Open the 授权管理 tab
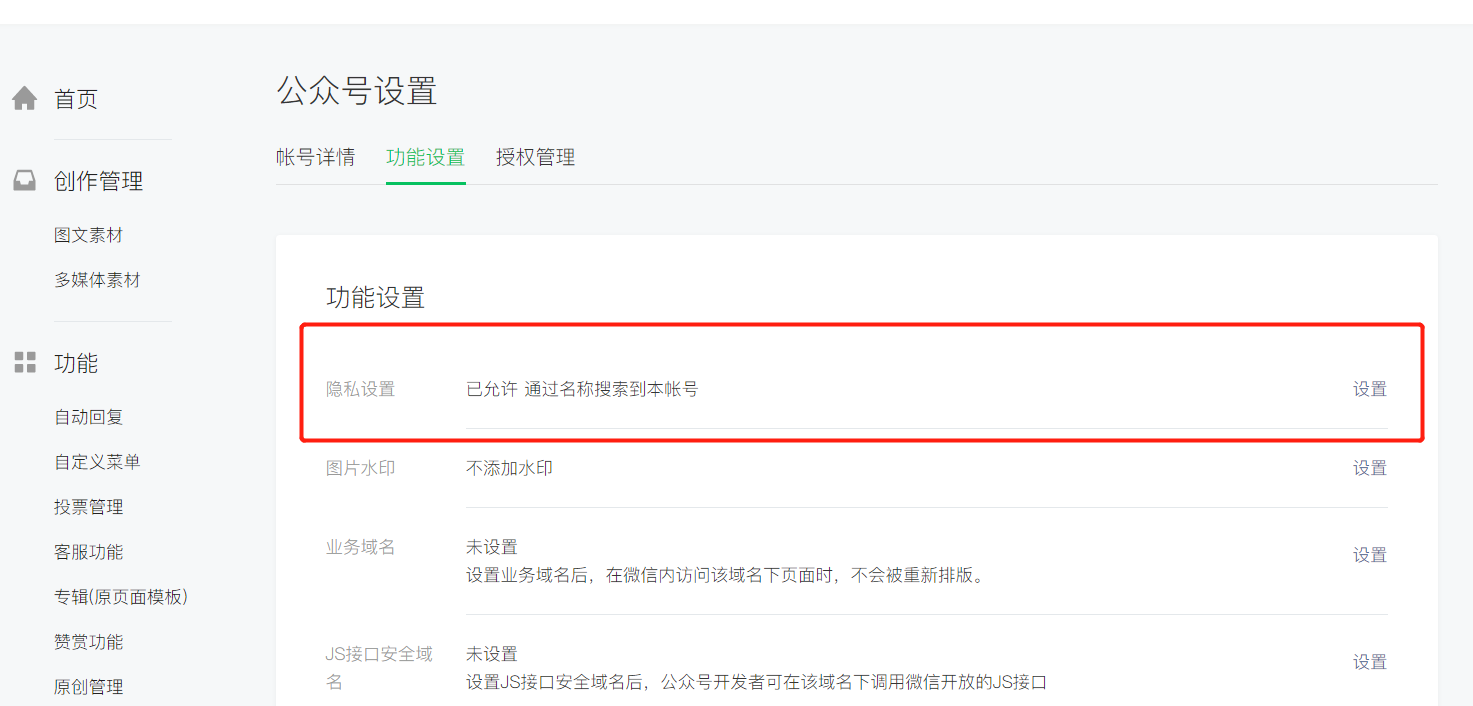The width and height of the screenshot is (1473, 706). pyautogui.click(x=536, y=157)
